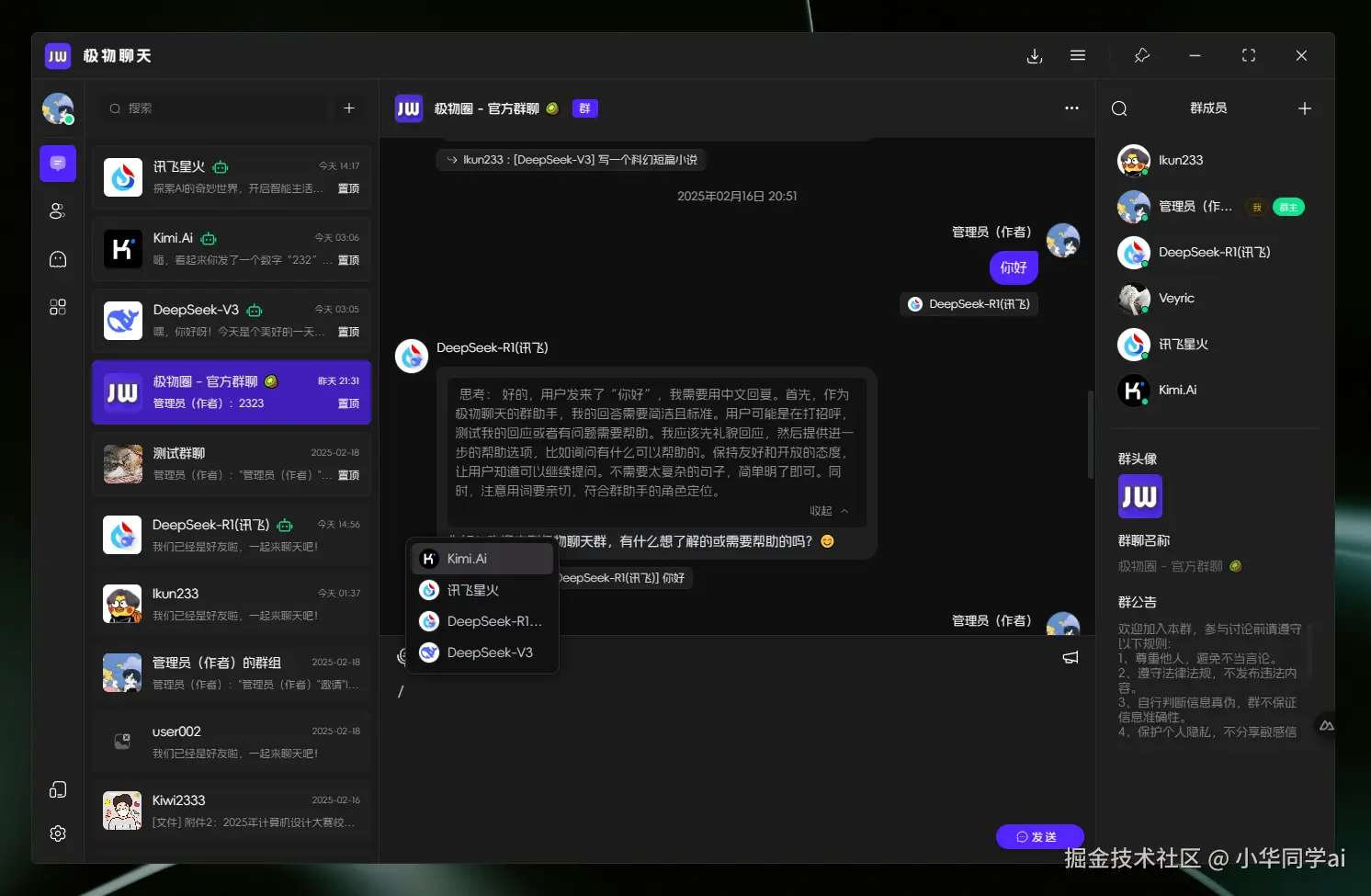The image size is (1371, 896).
Task: Click the 群成员 panel title
Action: coord(1208,108)
